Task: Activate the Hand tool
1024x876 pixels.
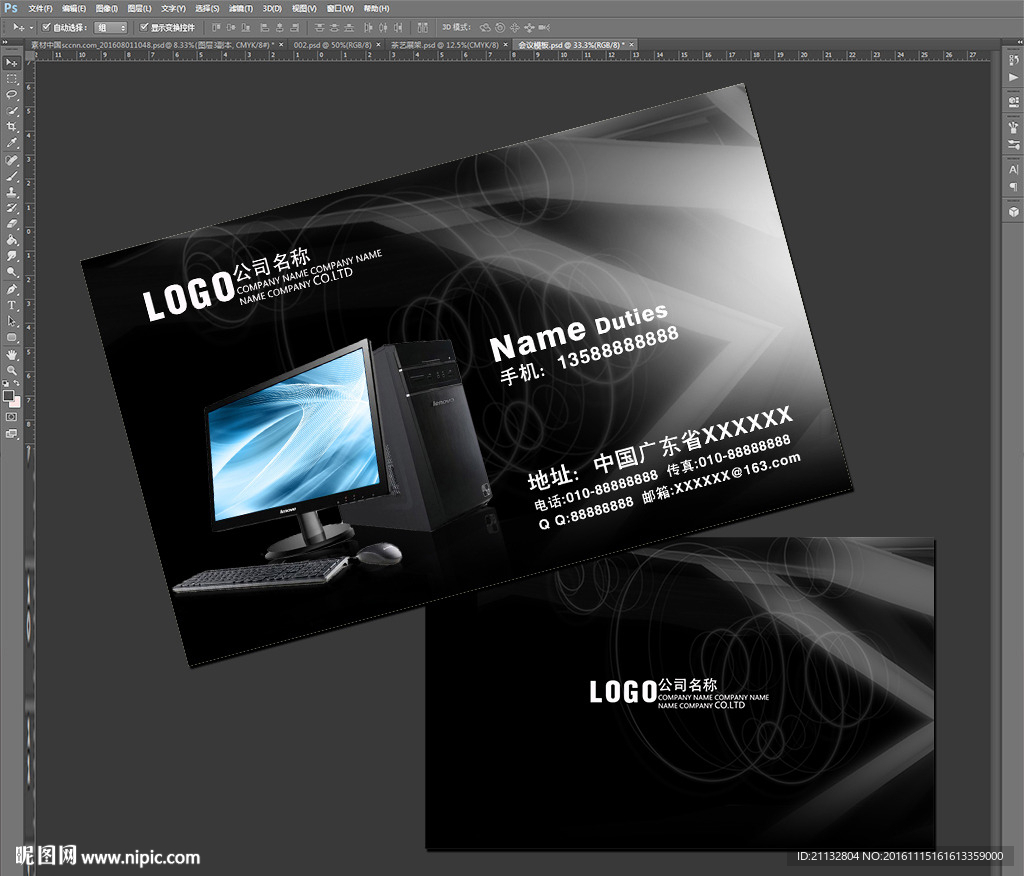Action: click(x=12, y=354)
